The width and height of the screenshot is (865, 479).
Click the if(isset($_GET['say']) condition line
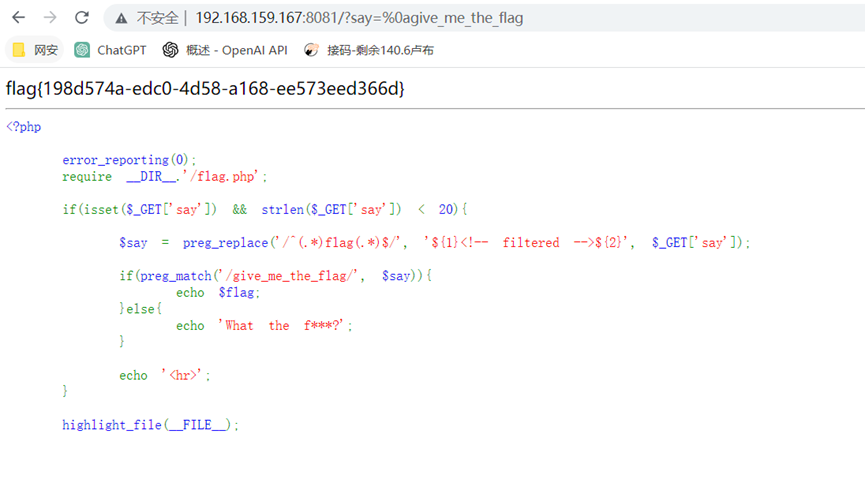[x=265, y=210]
